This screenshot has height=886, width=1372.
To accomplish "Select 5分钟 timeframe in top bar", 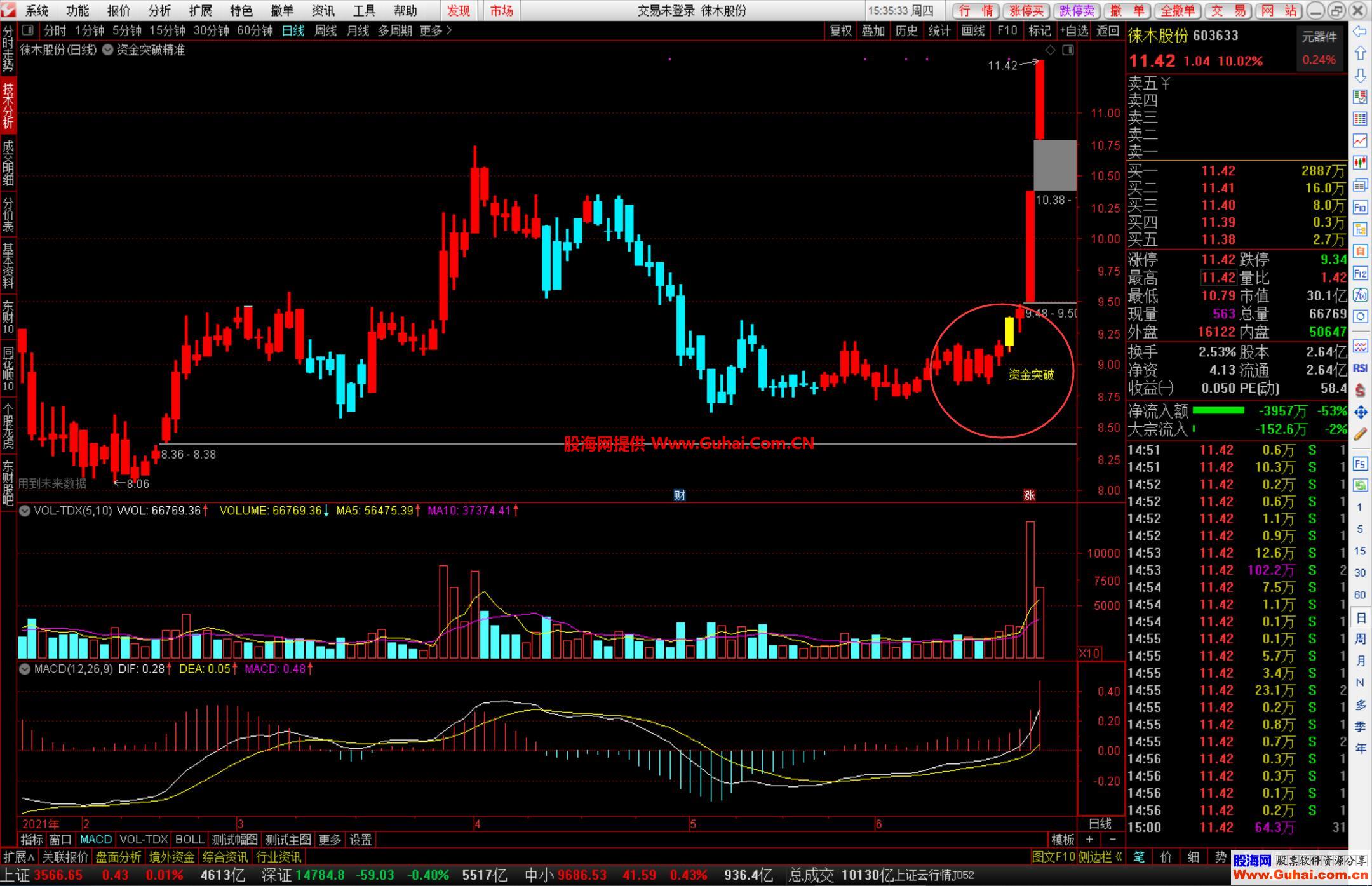I will point(127,30).
